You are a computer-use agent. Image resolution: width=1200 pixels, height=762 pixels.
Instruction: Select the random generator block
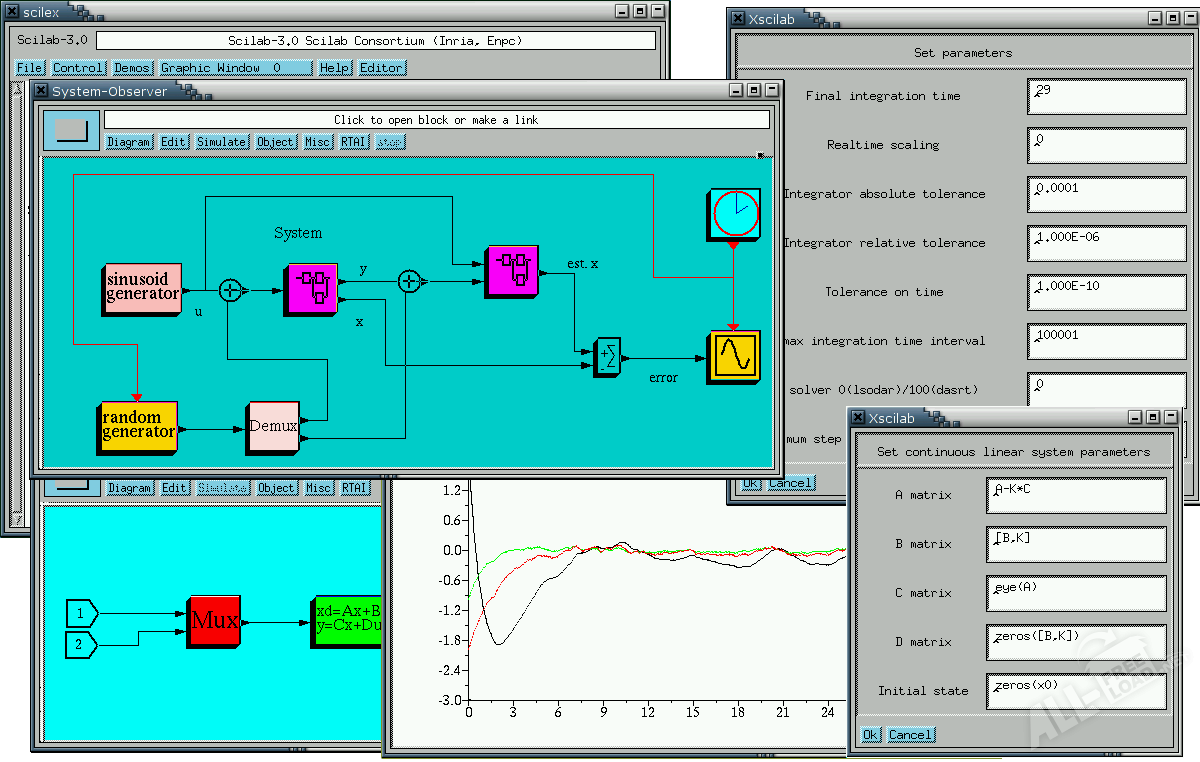pos(139,425)
